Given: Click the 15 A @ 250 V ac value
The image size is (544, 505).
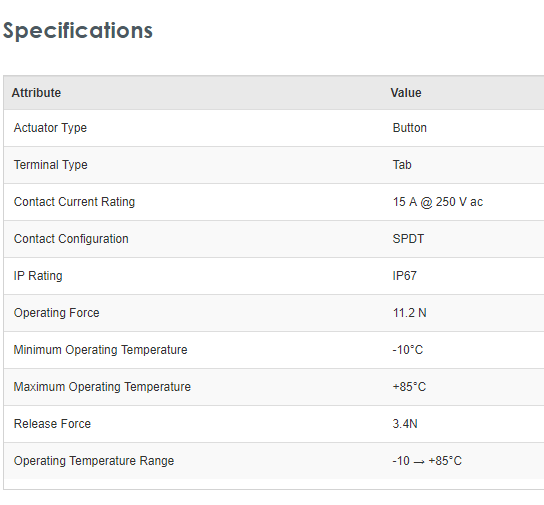Looking at the screenshot, I should tap(437, 202).
